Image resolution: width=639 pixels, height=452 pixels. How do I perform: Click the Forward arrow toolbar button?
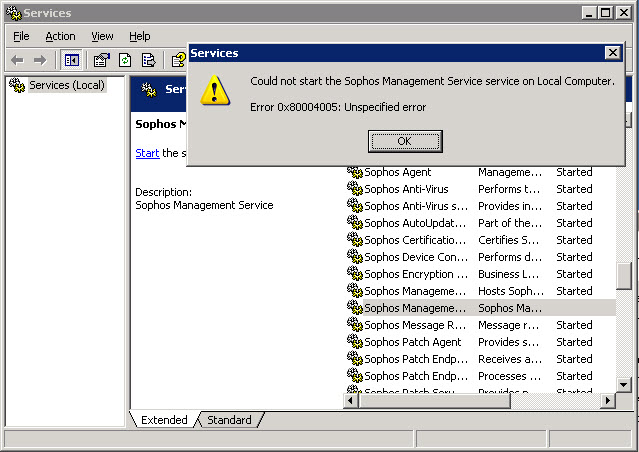[40, 60]
